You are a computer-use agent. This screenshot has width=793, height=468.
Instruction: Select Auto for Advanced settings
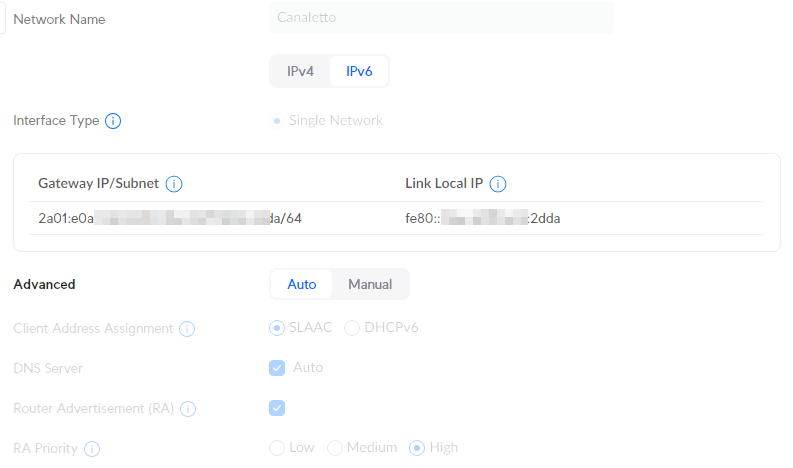301,284
